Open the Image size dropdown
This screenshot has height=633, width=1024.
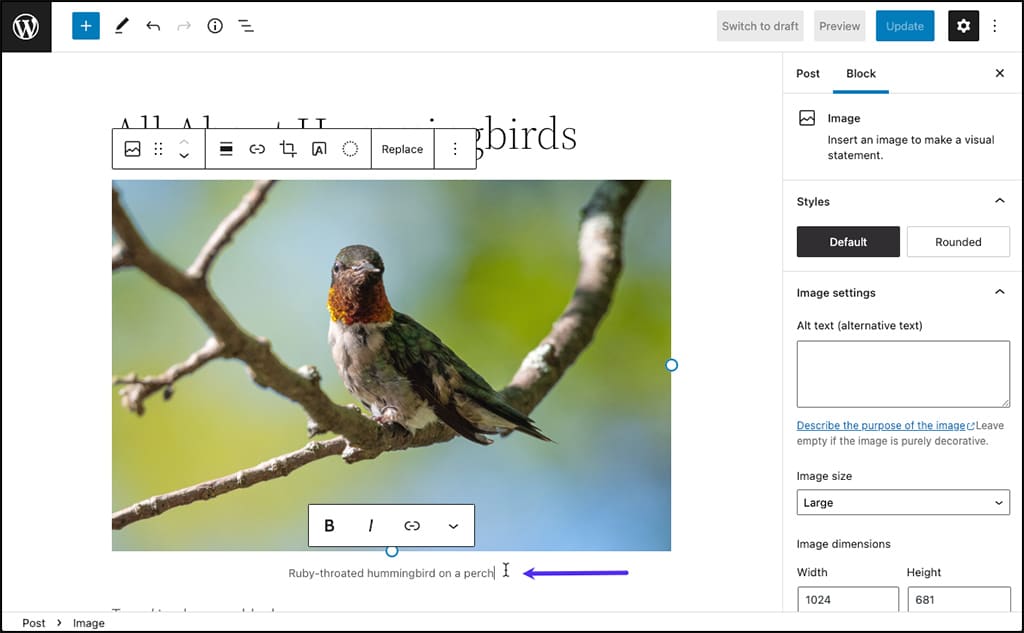click(901, 502)
